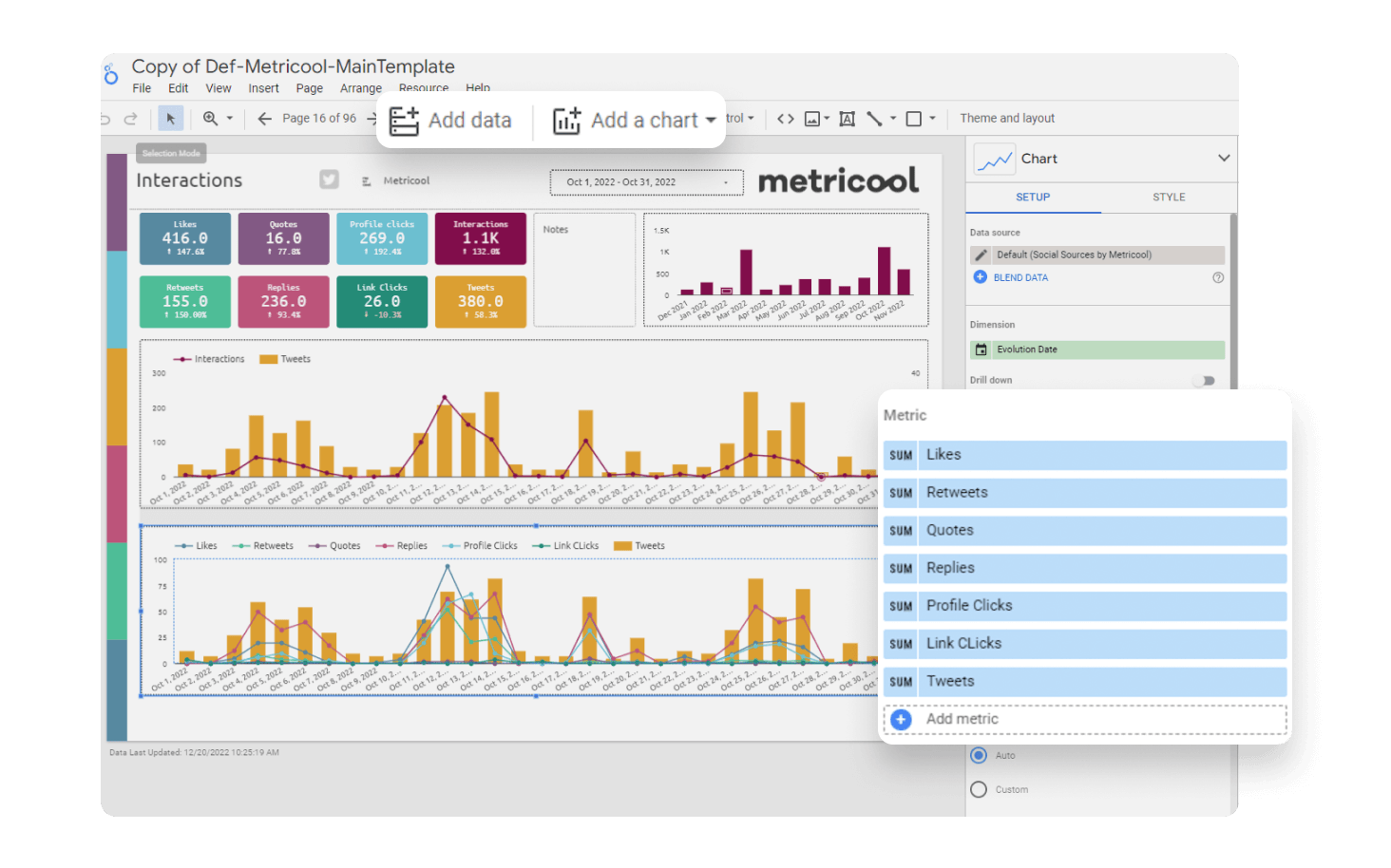Select the Text box tool
1391x868 pixels.
coord(847,118)
